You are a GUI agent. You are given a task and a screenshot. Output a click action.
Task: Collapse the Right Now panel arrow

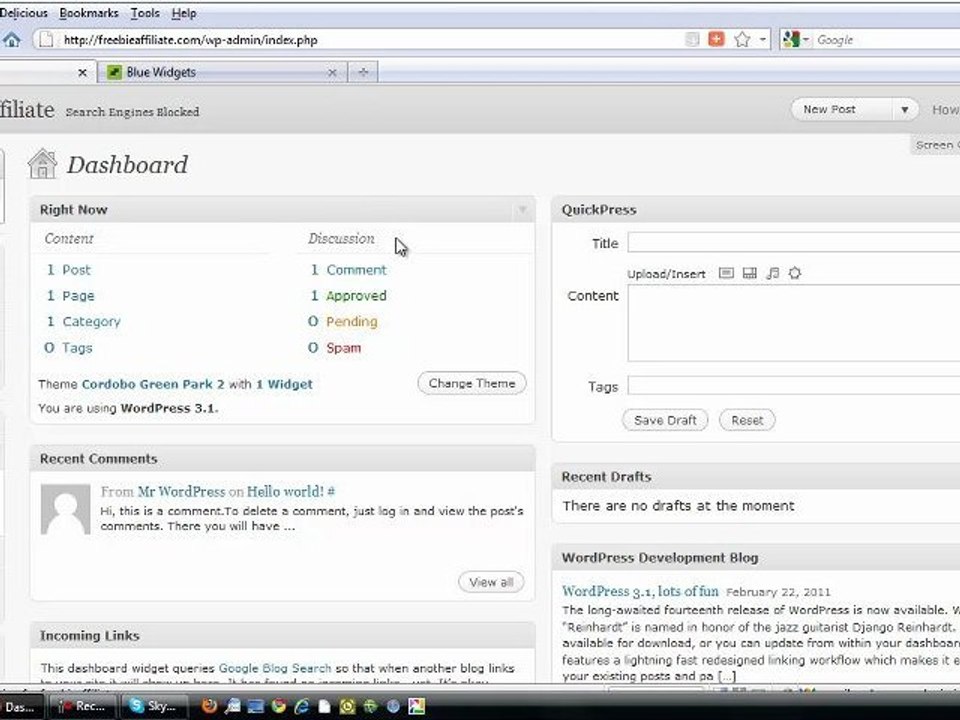[522, 210]
